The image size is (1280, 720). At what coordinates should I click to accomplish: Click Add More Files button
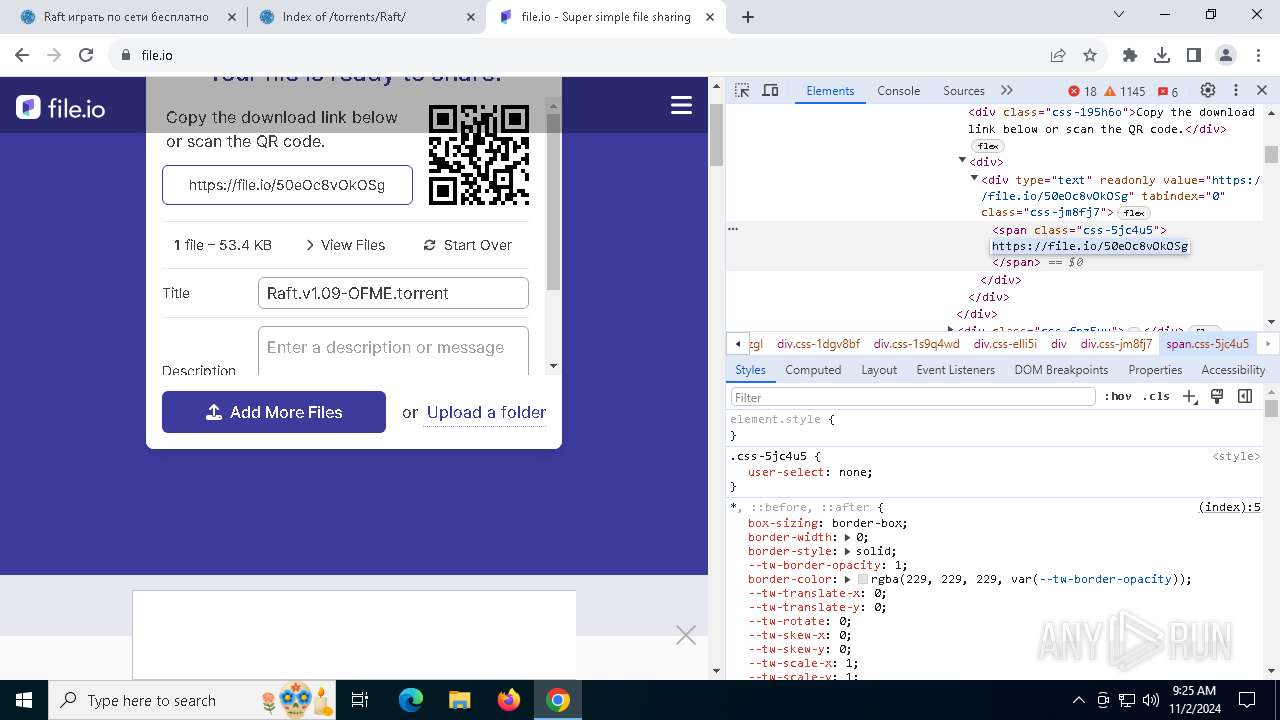[274, 412]
